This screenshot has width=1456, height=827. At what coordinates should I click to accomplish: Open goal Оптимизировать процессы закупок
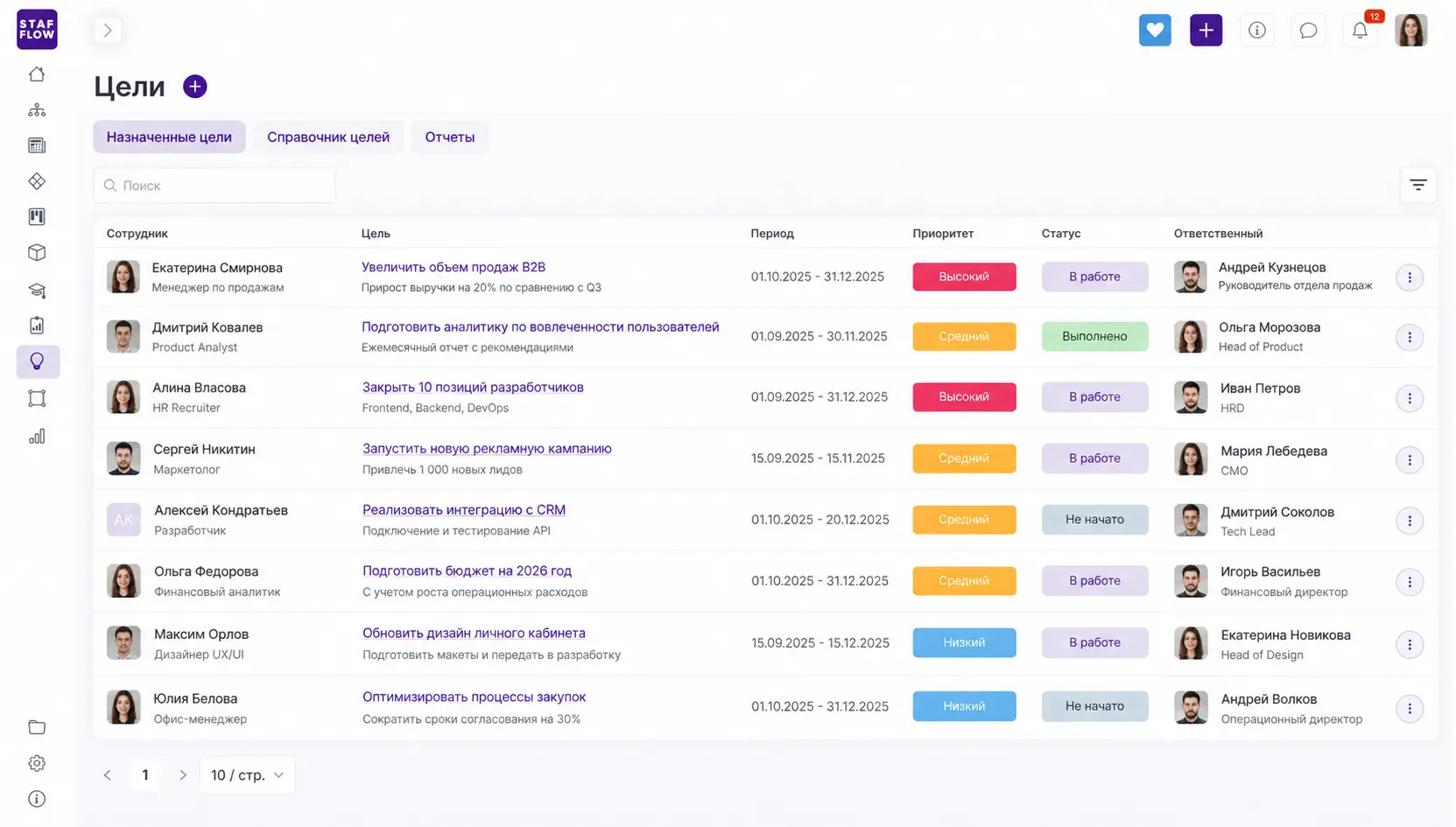[474, 697]
